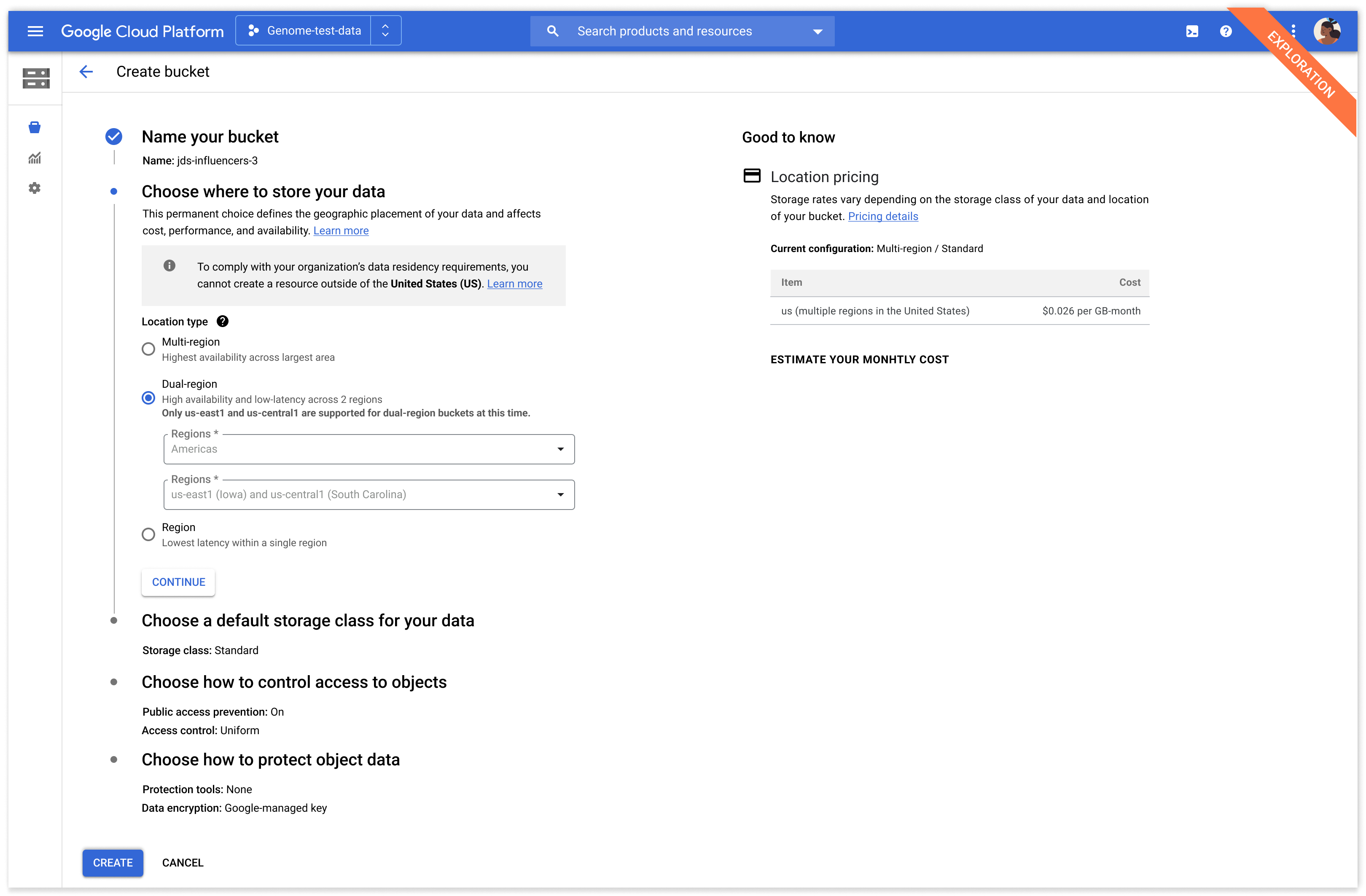
Task: Click in the Search products and resources field
Action: pos(664,31)
